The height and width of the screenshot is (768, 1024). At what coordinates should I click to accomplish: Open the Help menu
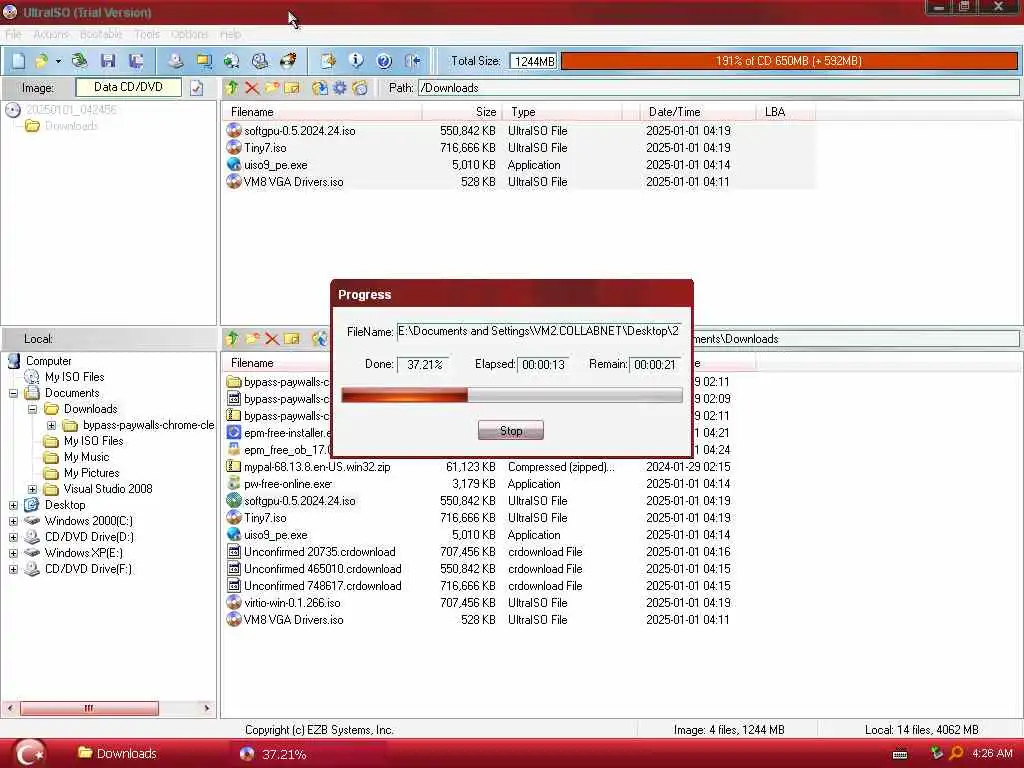[x=230, y=34]
